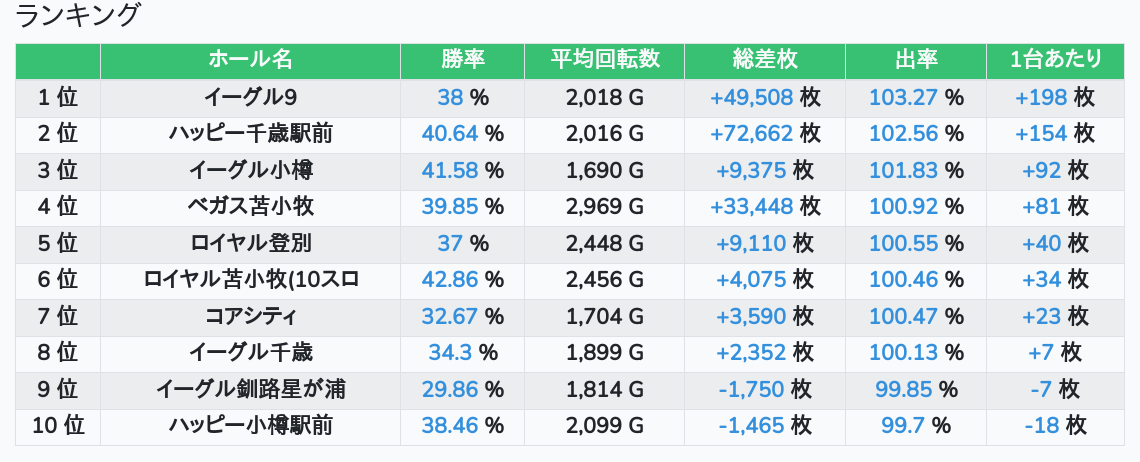The image size is (1140, 462).
Task: Open the ベガス苫小牧 entry
Action: pos(250,207)
